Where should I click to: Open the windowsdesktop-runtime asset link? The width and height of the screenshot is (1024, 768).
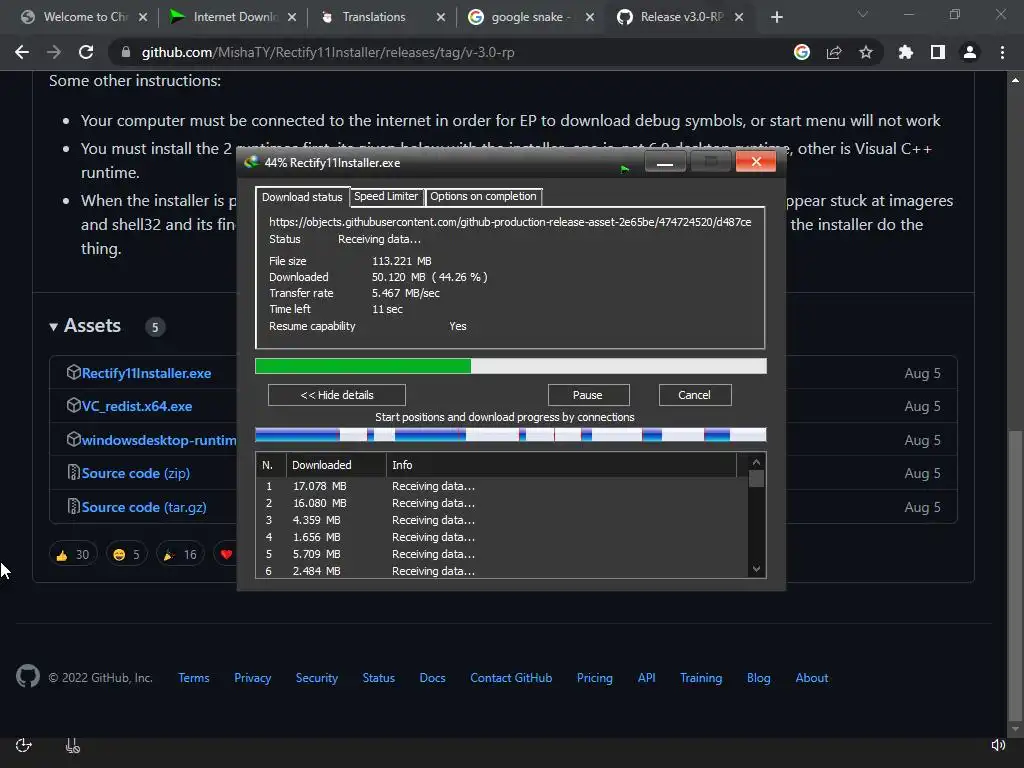(159, 440)
